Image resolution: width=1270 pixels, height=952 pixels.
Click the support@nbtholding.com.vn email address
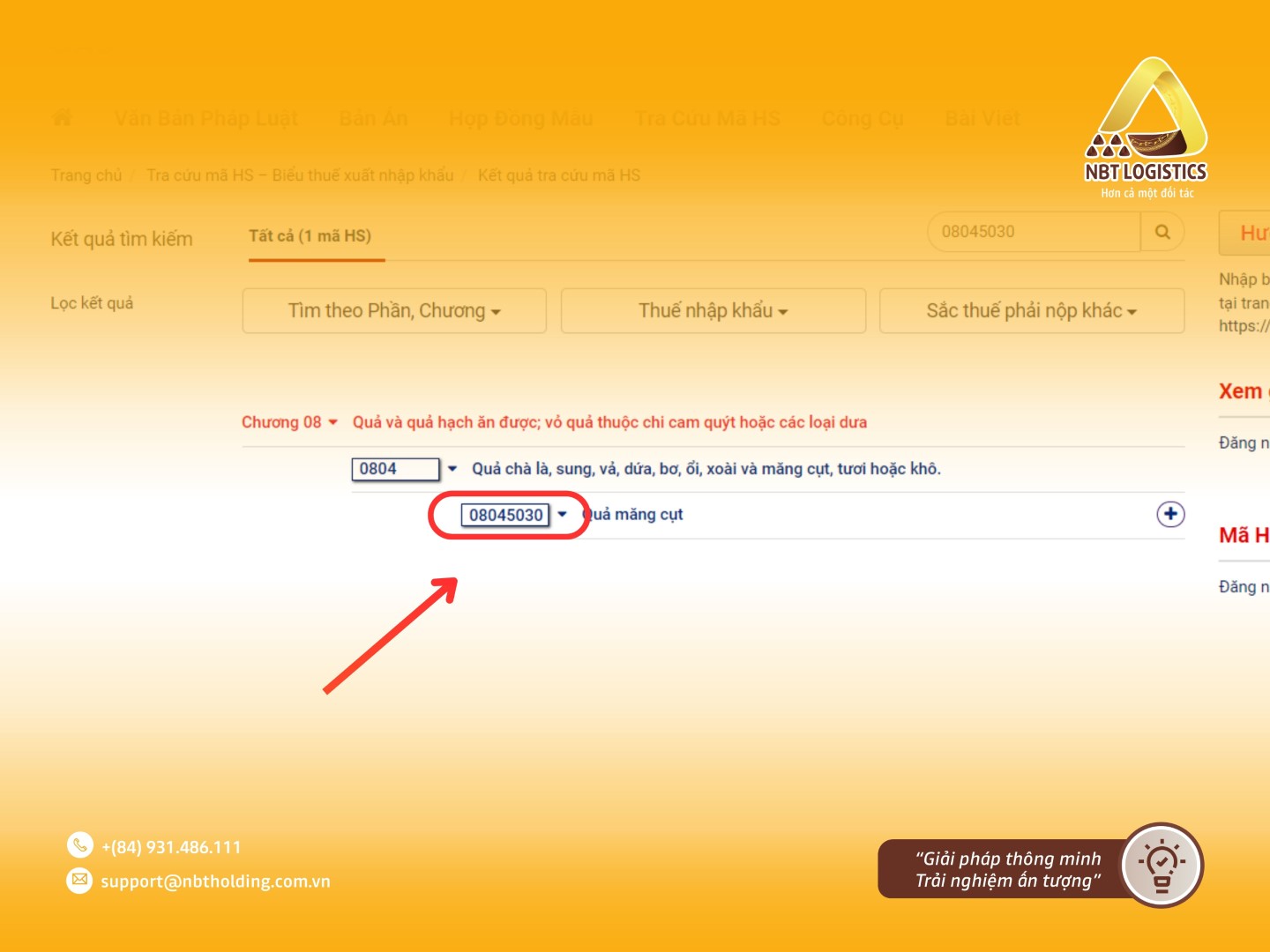(216, 881)
